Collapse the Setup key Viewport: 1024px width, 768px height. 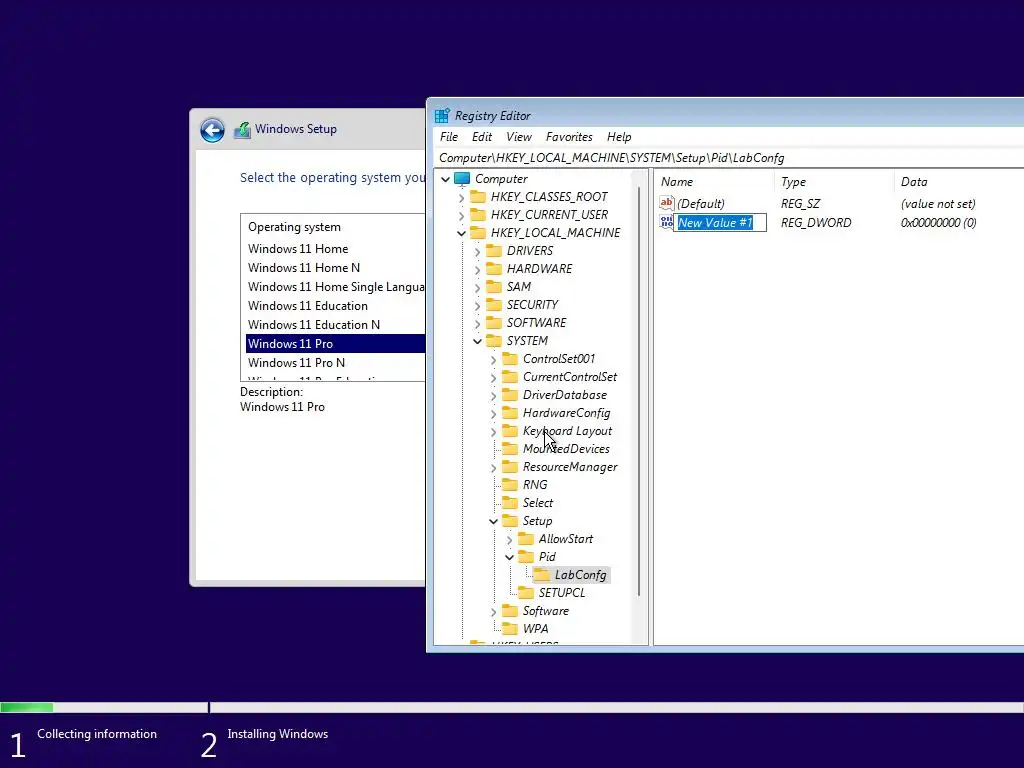tap(494, 521)
